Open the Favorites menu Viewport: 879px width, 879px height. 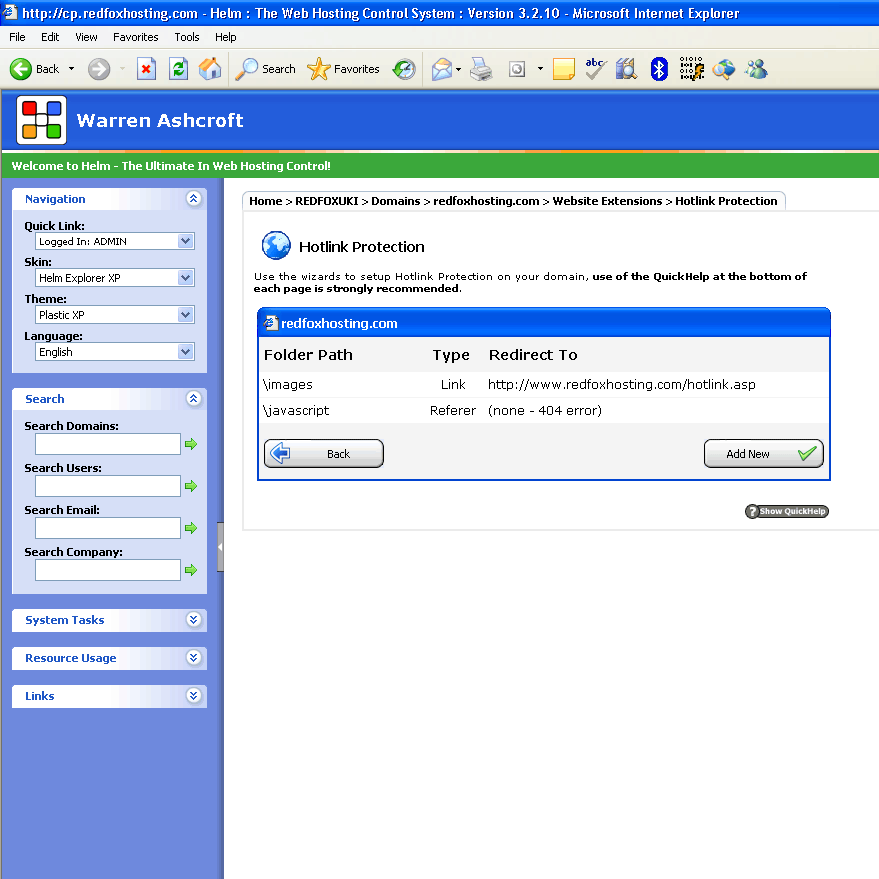pos(136,37)
